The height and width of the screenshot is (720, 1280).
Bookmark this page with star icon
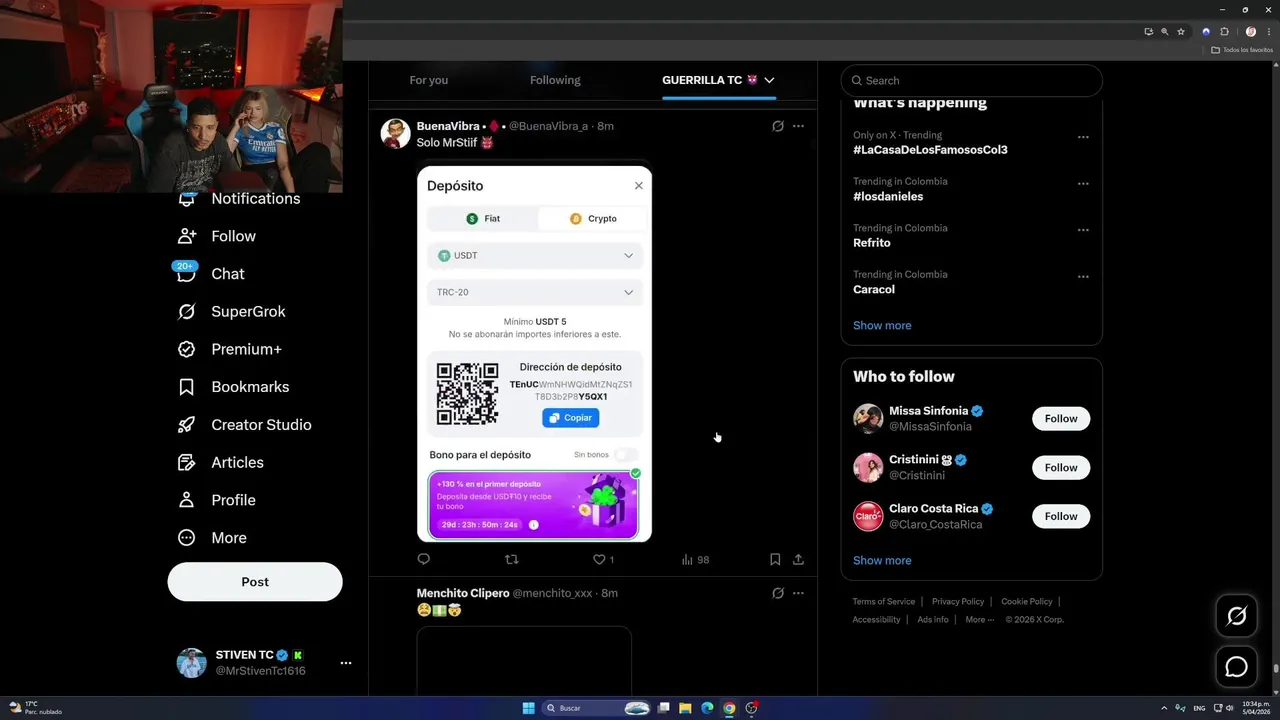pos(1181,32)
